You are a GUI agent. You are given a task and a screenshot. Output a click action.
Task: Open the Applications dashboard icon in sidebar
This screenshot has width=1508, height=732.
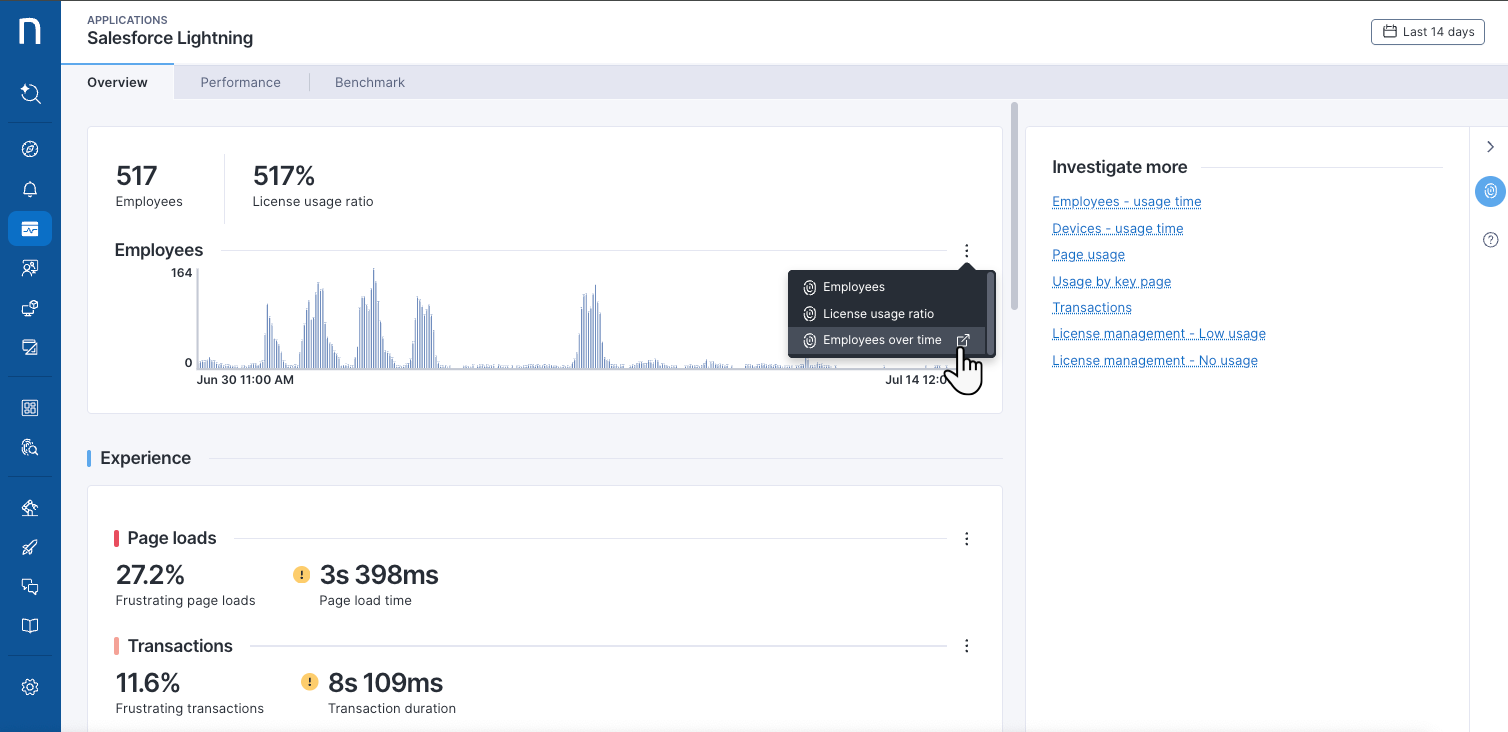coord(30,228)
